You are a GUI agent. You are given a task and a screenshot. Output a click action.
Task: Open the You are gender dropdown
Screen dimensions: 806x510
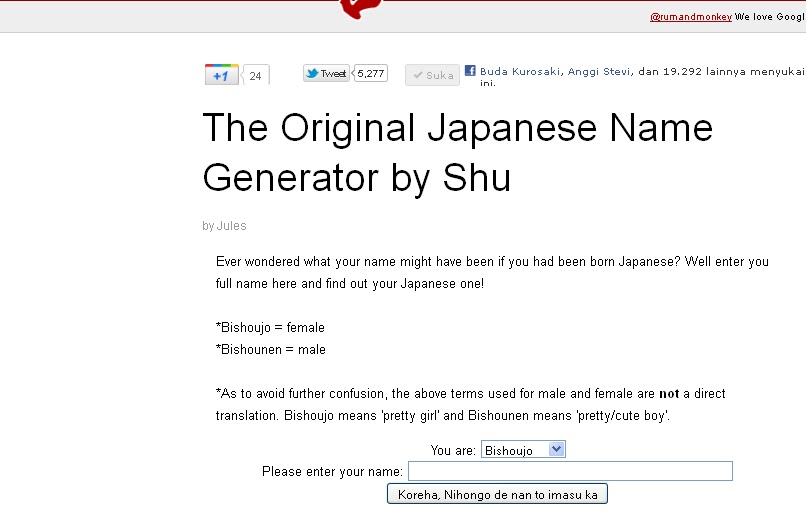click(x=523, y=449)
